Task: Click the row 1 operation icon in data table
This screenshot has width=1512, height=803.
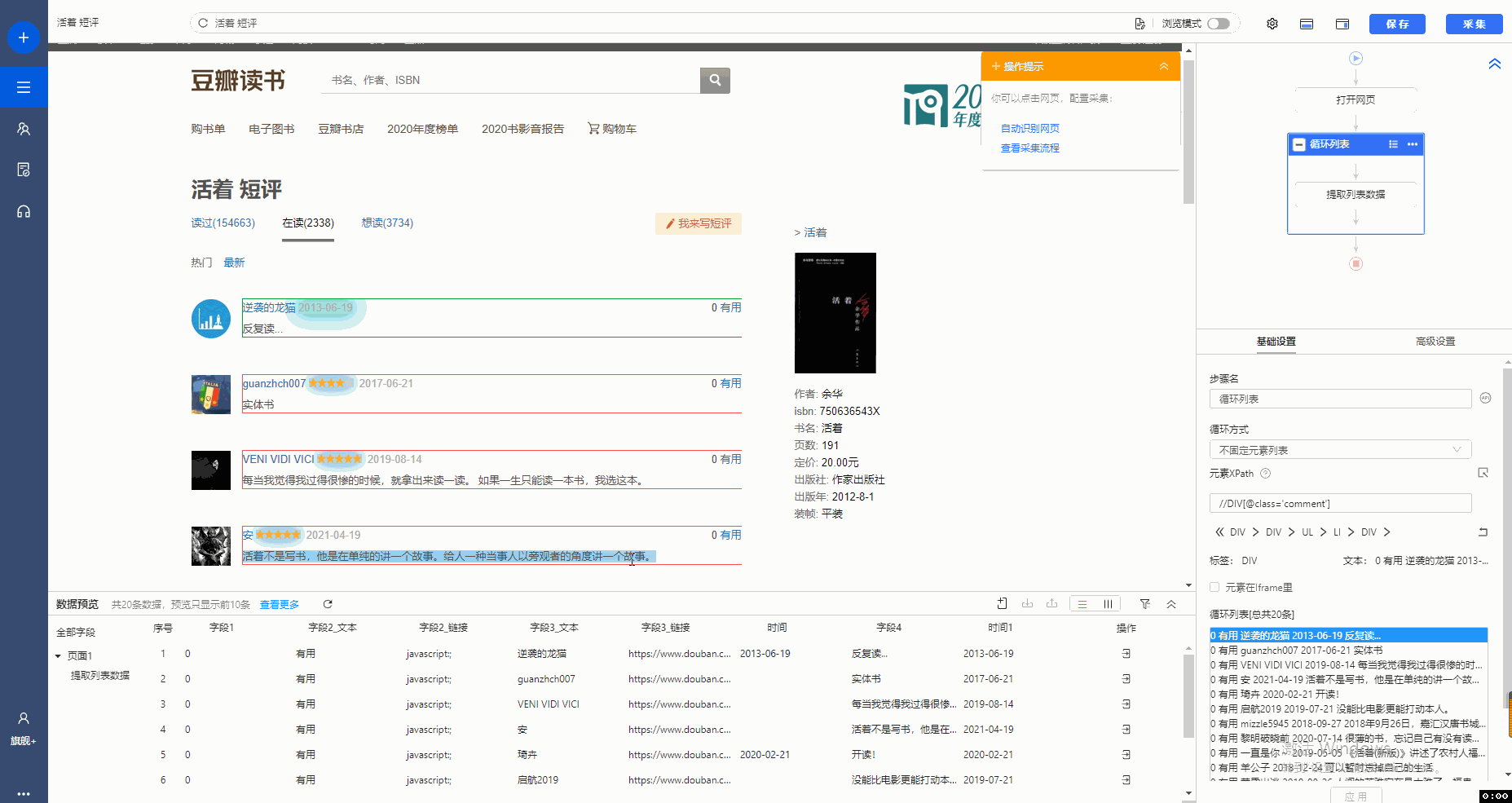Action: click(1126, 654)
